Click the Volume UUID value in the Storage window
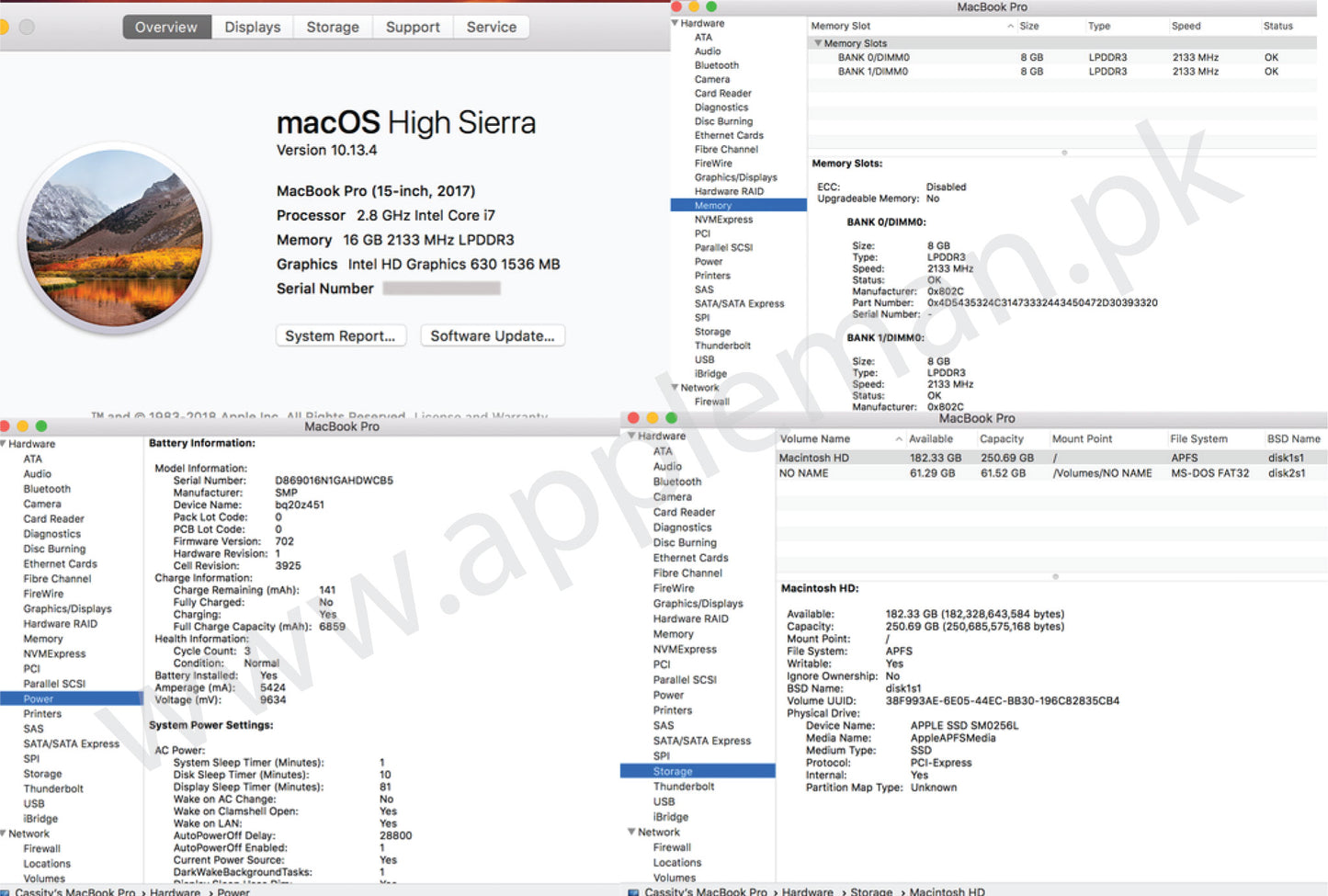 1002,701
